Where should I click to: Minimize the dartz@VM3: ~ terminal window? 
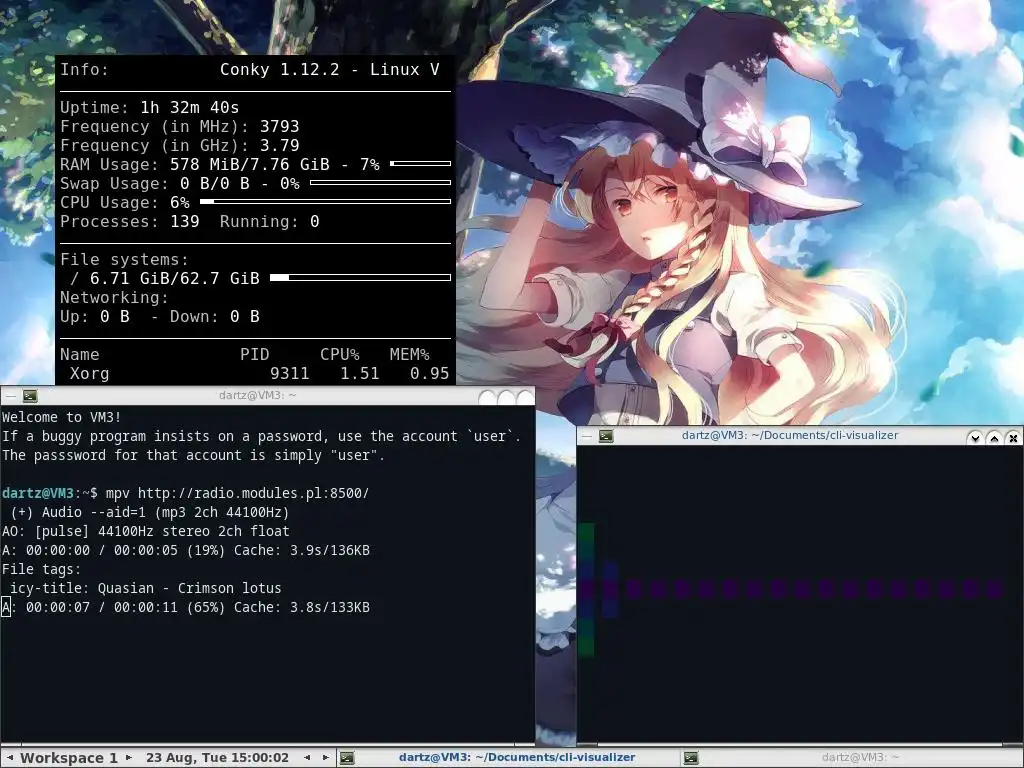click(x=487, y=397)
